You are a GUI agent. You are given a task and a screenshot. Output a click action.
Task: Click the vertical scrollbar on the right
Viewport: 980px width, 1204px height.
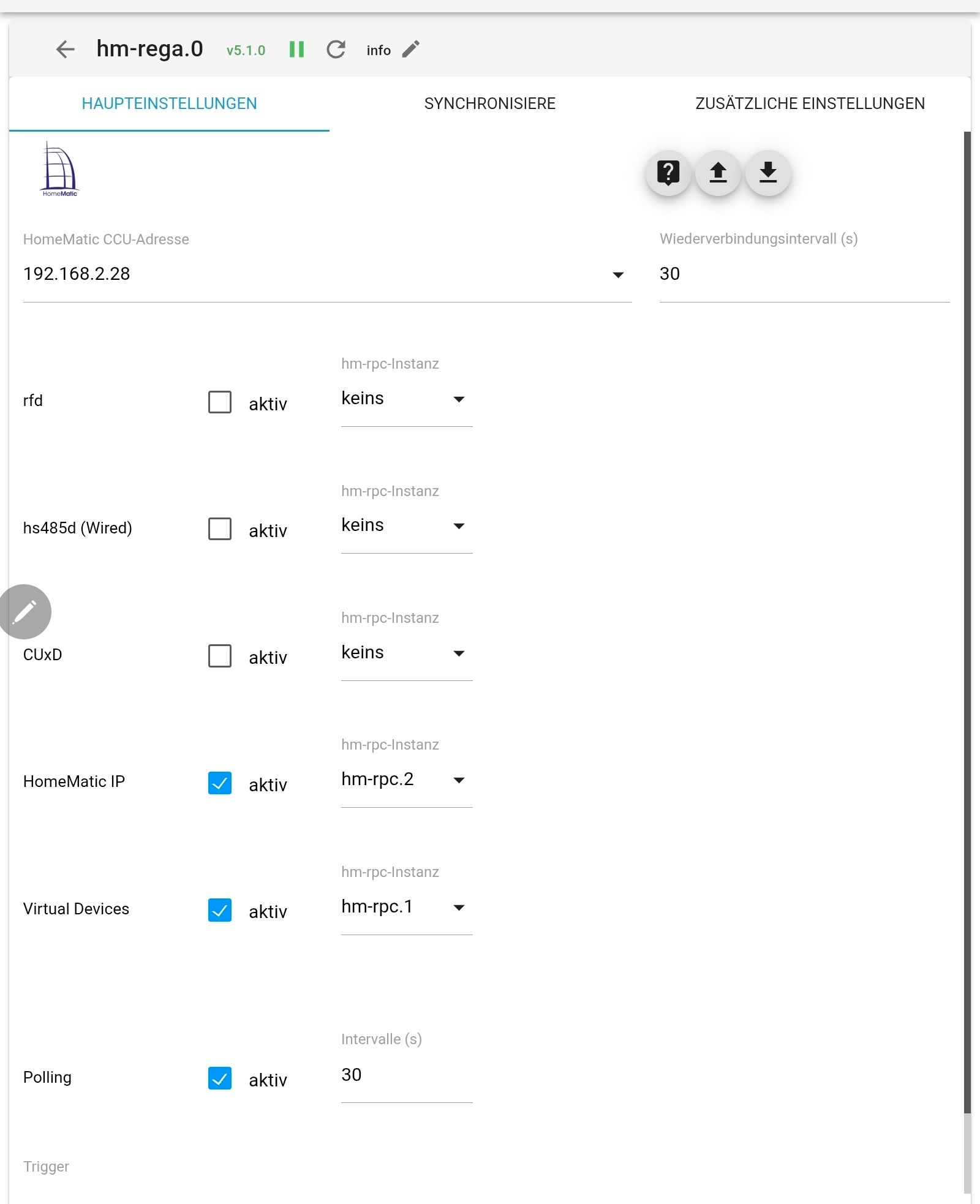pos(967,612)
